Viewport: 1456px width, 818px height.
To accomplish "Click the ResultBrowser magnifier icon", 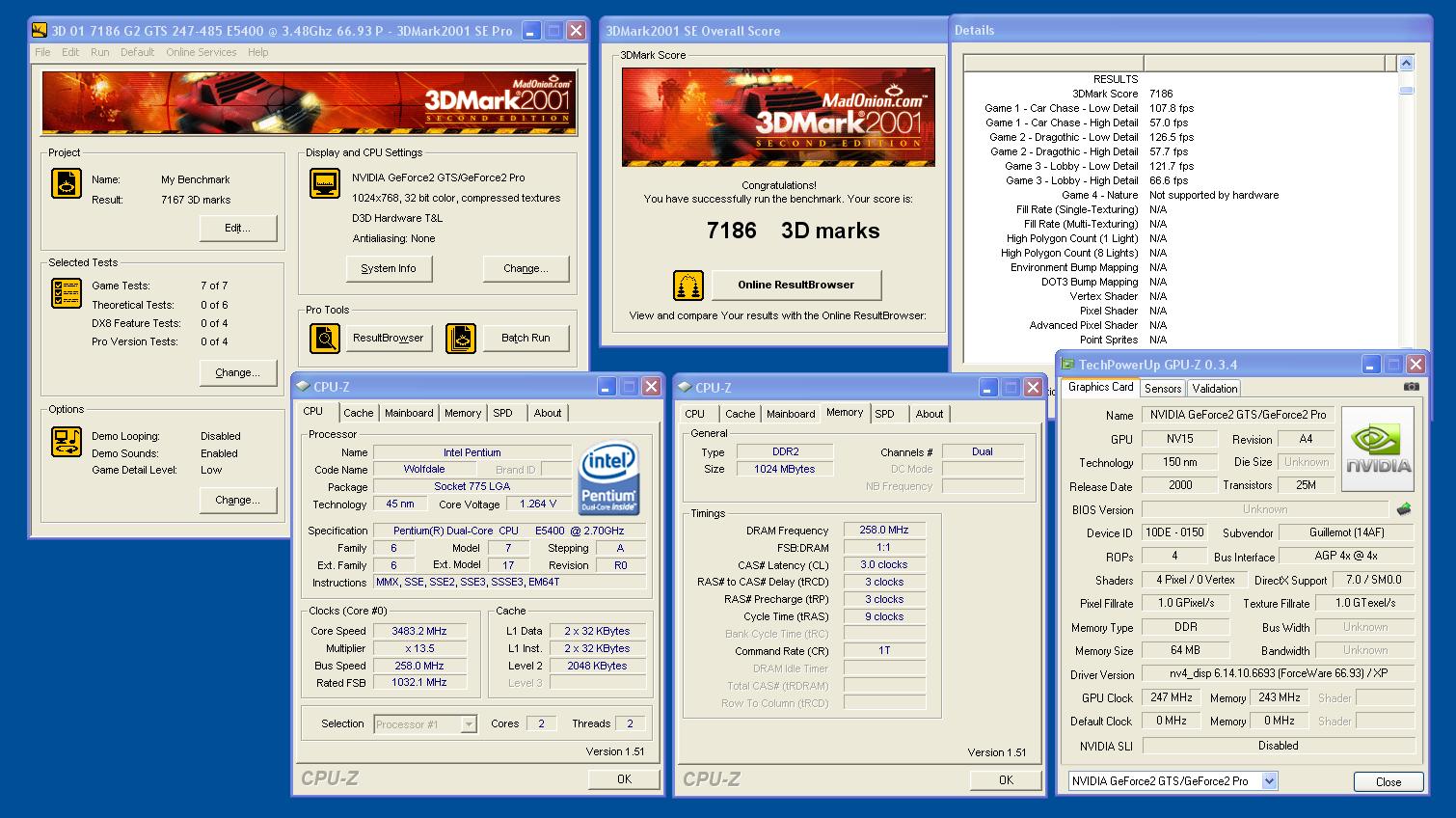I will click(325, 339).
